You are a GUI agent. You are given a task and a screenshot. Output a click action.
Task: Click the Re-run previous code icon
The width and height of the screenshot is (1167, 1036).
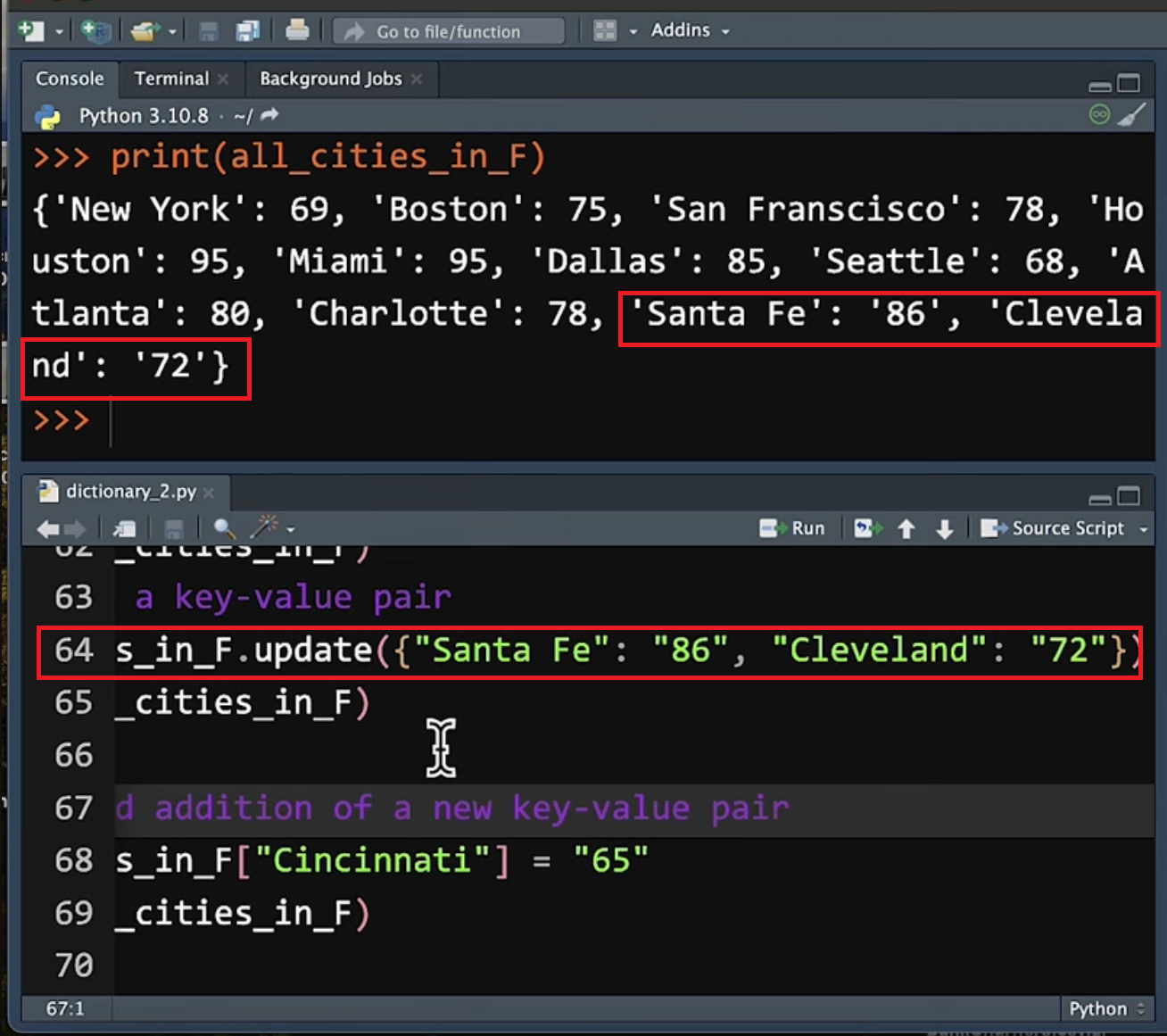(867, 528)
